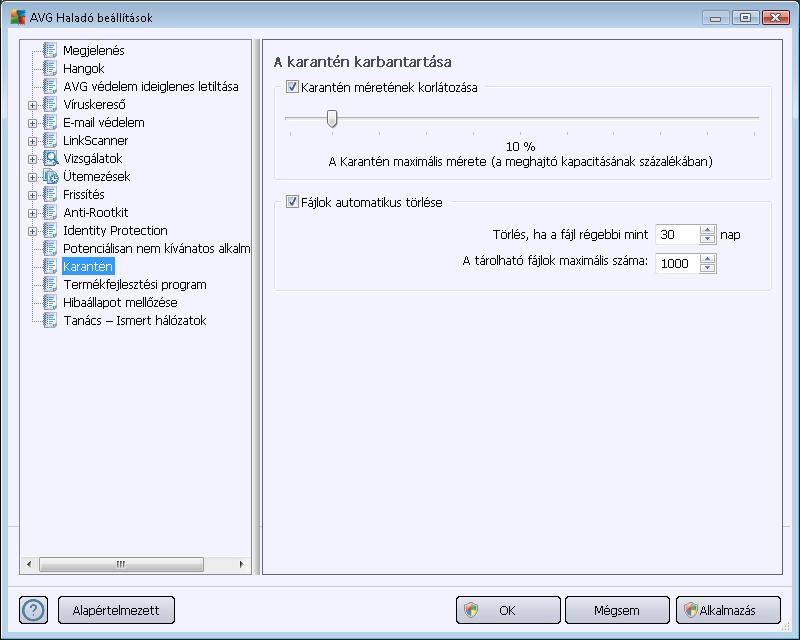800x640 pixels.
Task: Select Víruskereső in the settings tree
Action: (x=94, y=104)
